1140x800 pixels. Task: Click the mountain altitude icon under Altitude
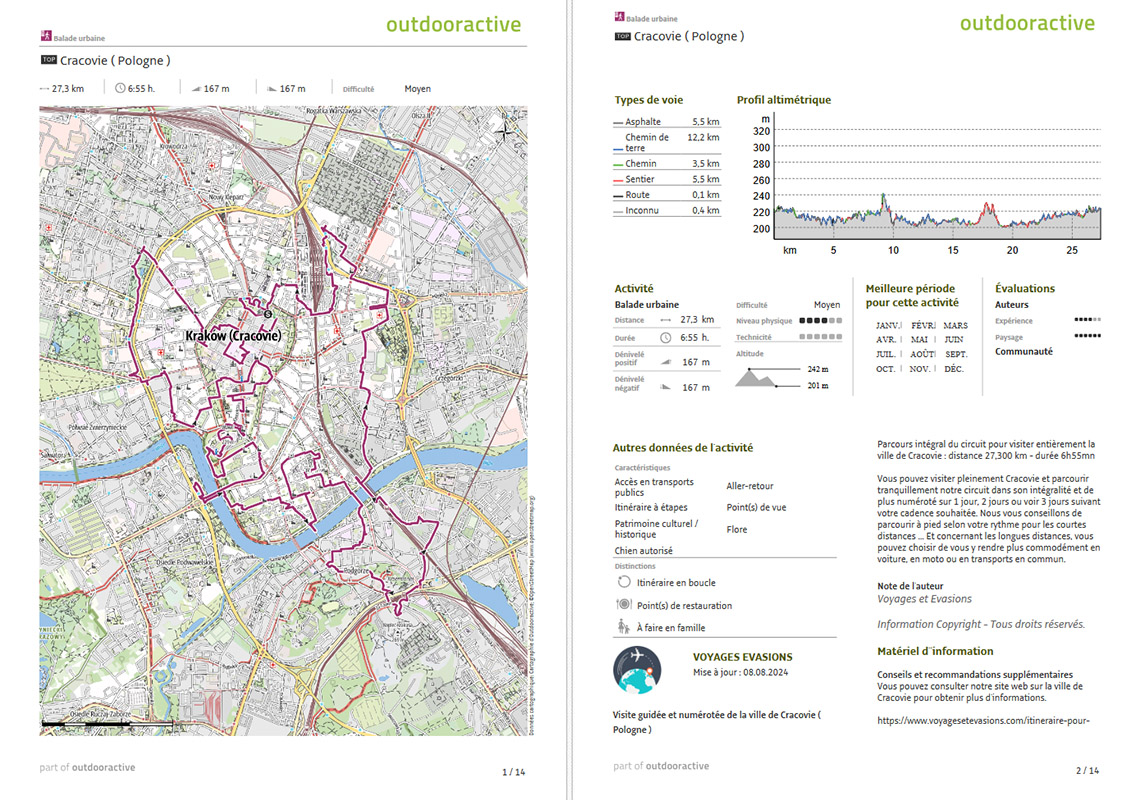point(756,377)
